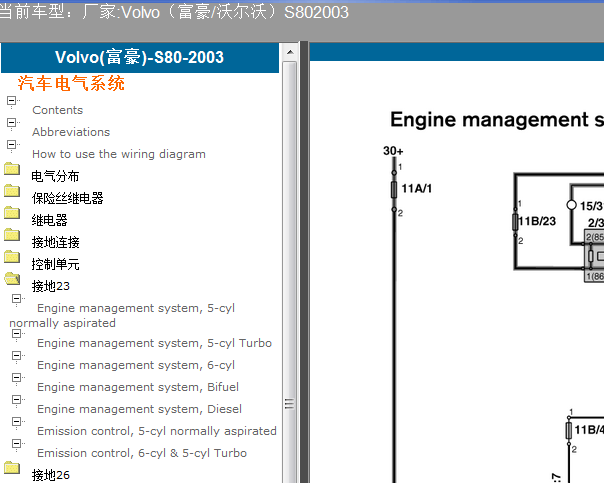Open the 接地连接 folder icon
This screenshot has height=483, width=604.
[12, 235]
